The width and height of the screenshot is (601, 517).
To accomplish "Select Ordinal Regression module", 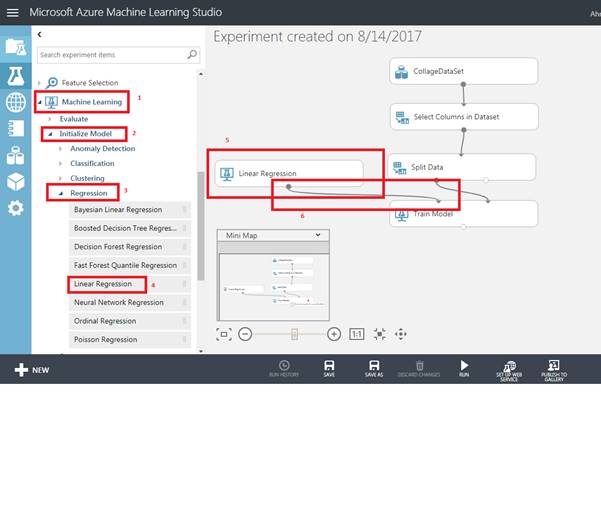I will click(x=130, y=321).
